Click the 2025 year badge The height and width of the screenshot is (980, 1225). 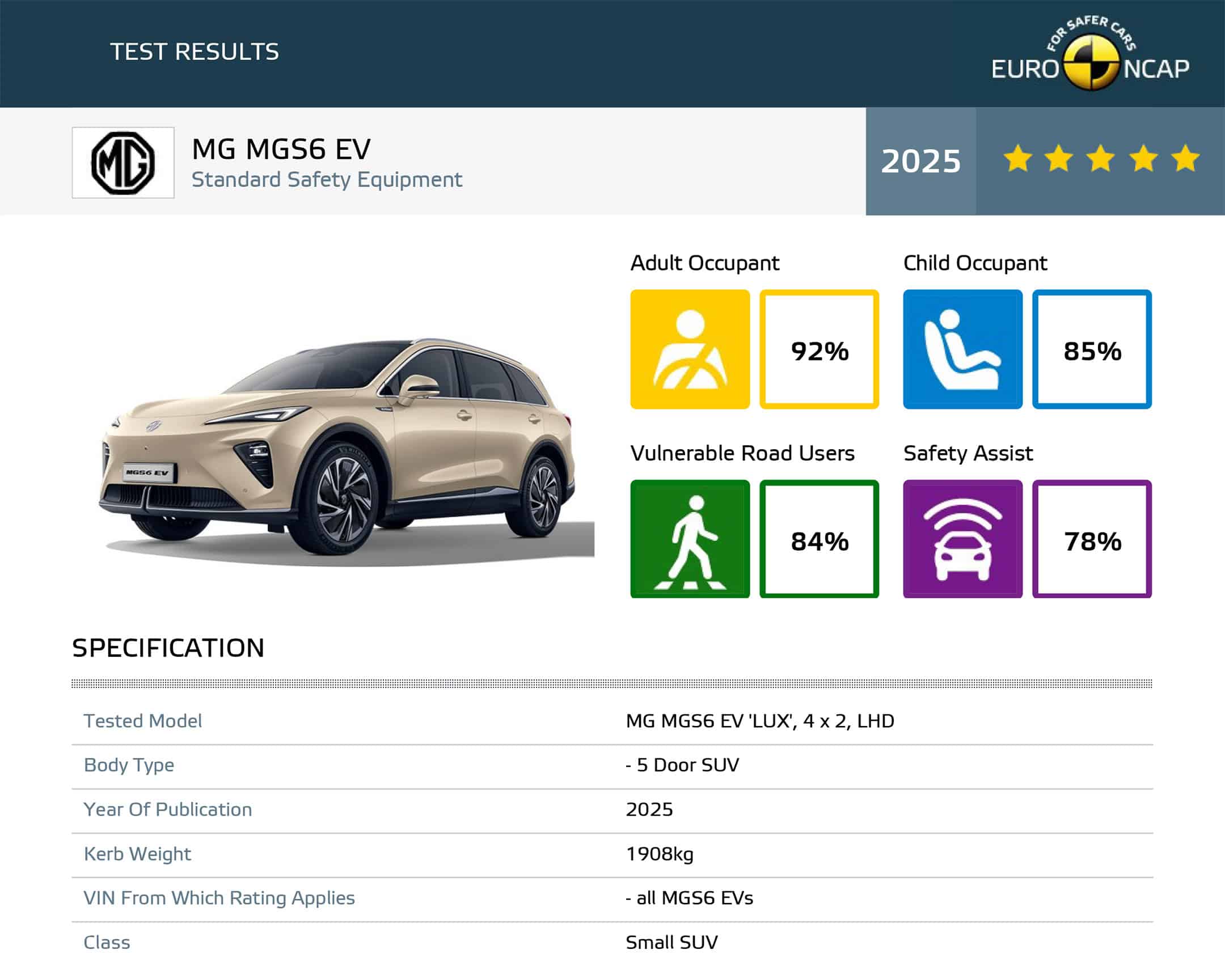pyautogui.click(x=920, y=161)
